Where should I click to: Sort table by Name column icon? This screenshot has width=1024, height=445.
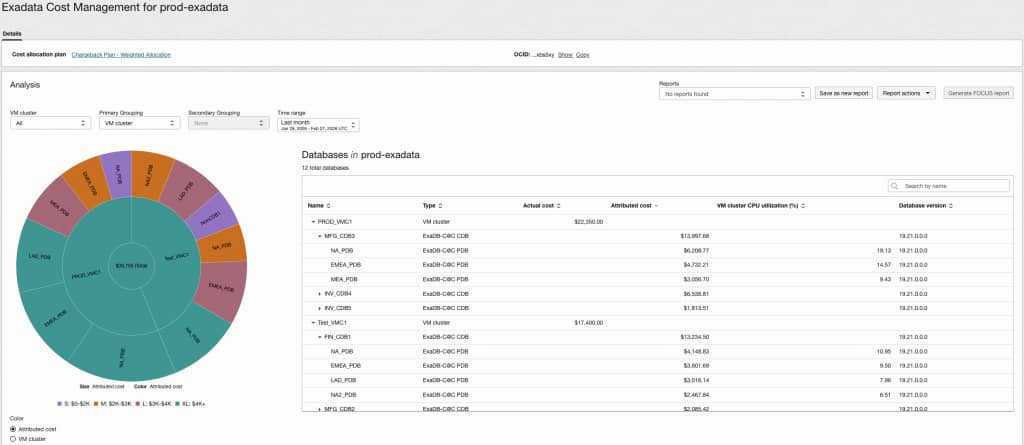[x=328, y=206]
